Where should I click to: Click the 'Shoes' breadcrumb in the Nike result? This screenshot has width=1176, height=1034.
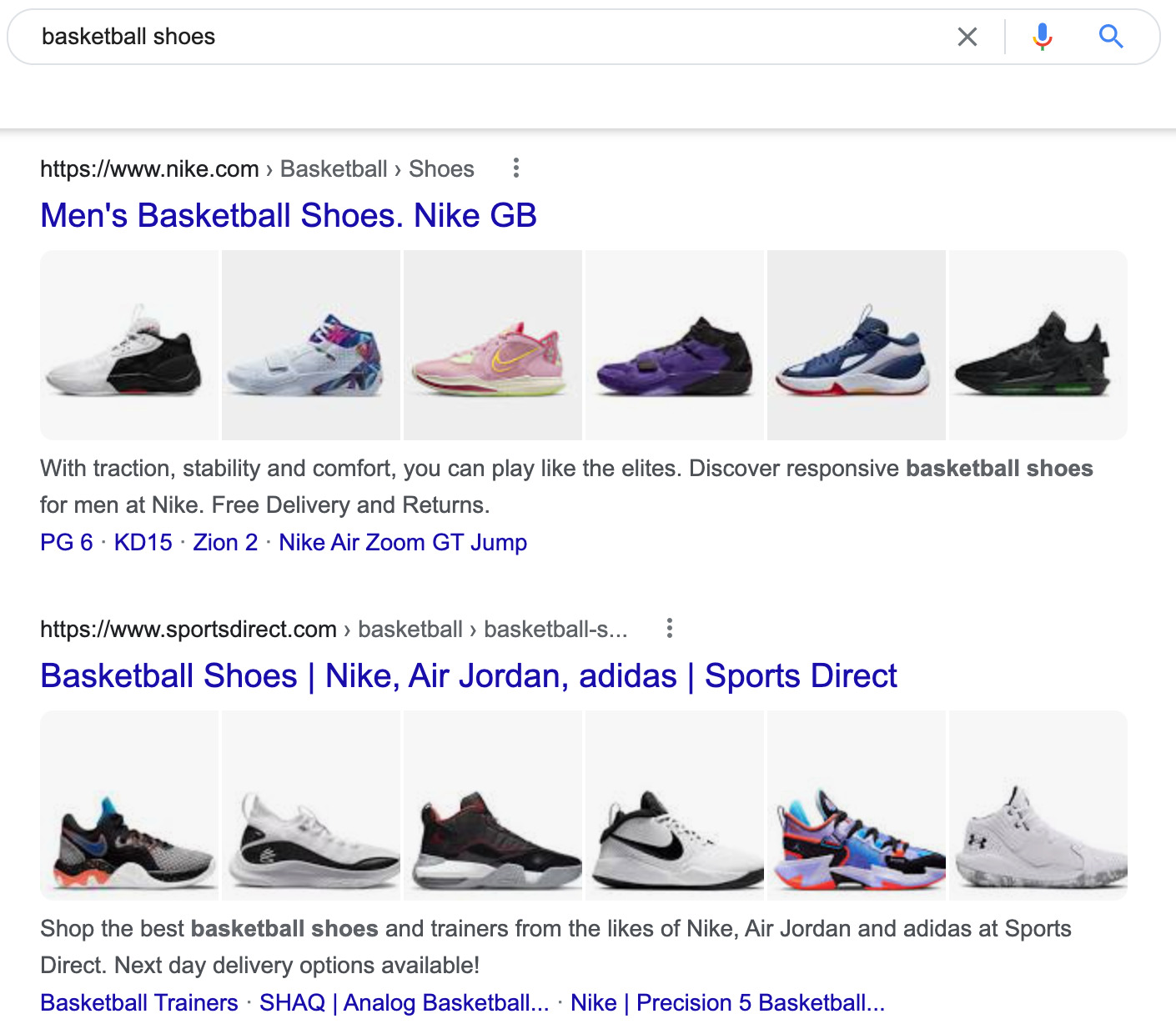coord(441,168)
